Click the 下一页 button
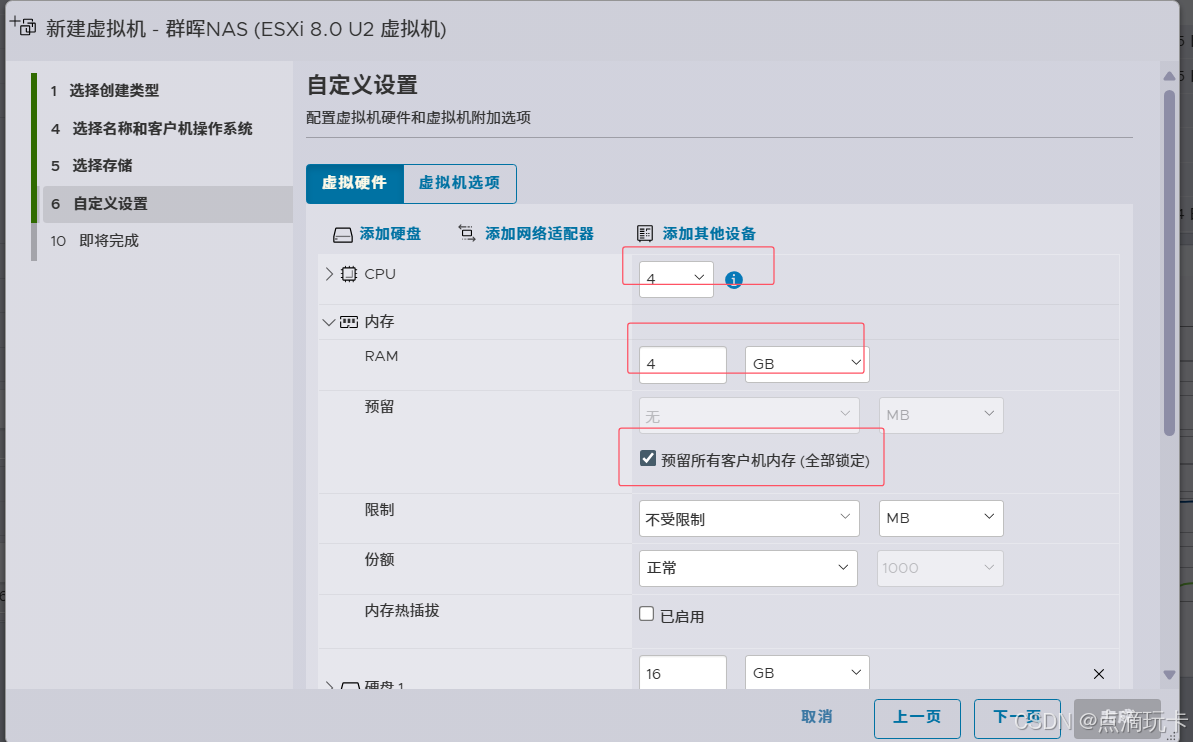Image resolution: width=1193 pixels, height=742 pixels. [1017, 718]
